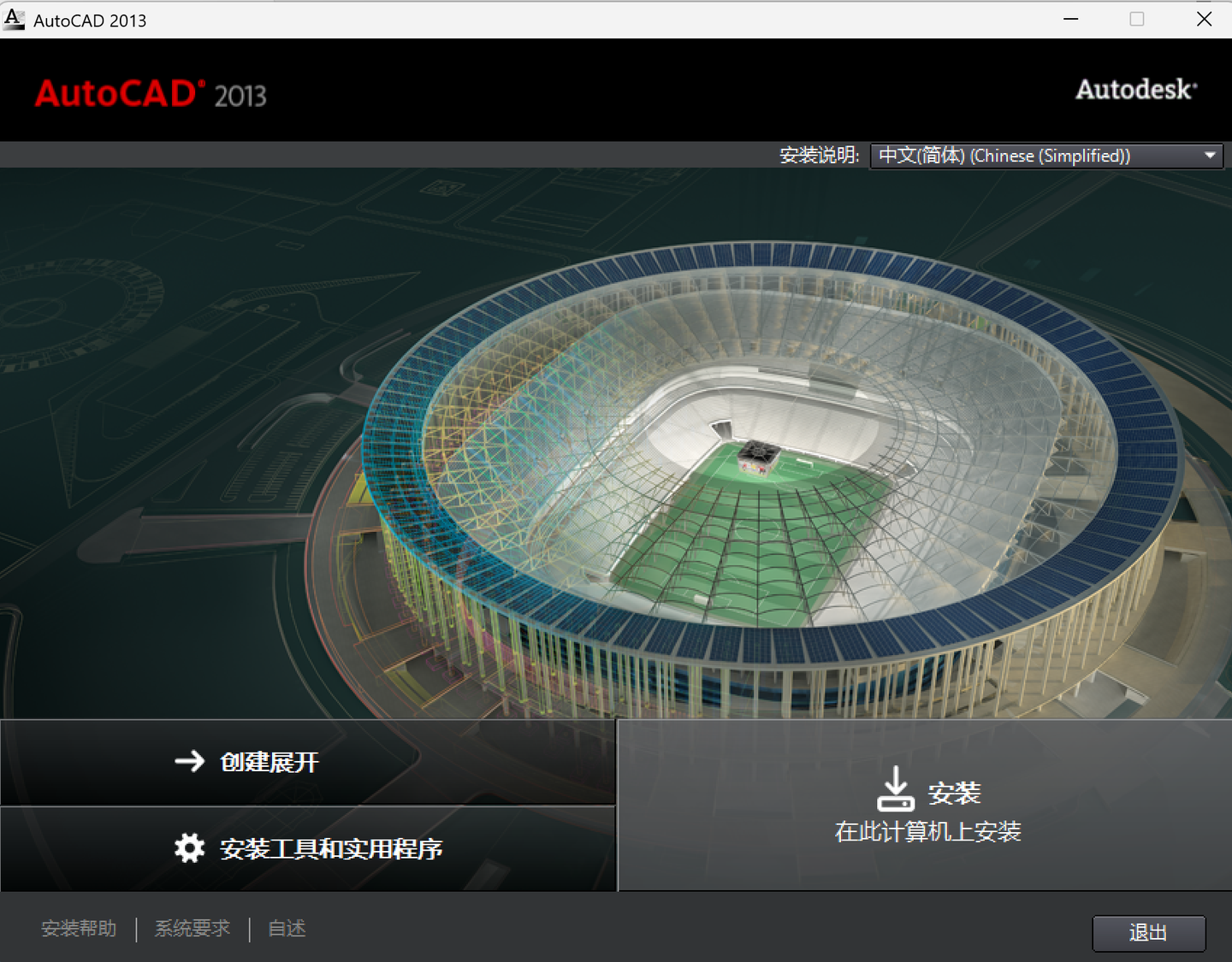Open the 自述 readme link

point(287,929)
